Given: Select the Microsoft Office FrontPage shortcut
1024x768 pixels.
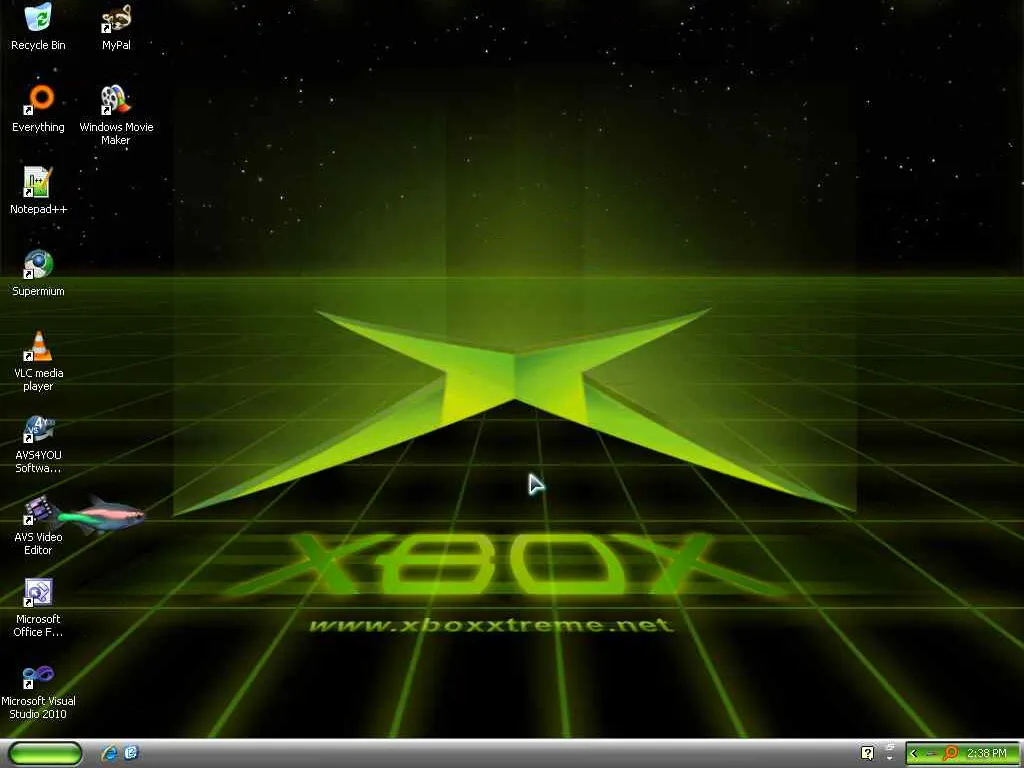Looking at the screenshot, I should (38, 608).
